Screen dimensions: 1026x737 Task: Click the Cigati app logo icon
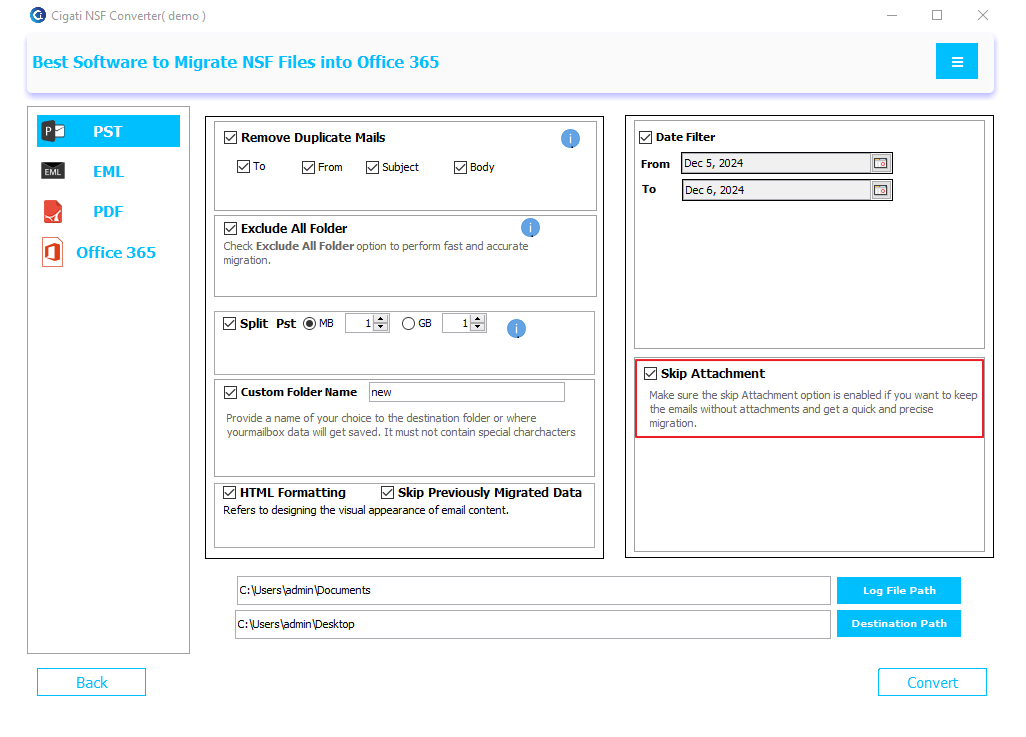(x=38, y=15)
